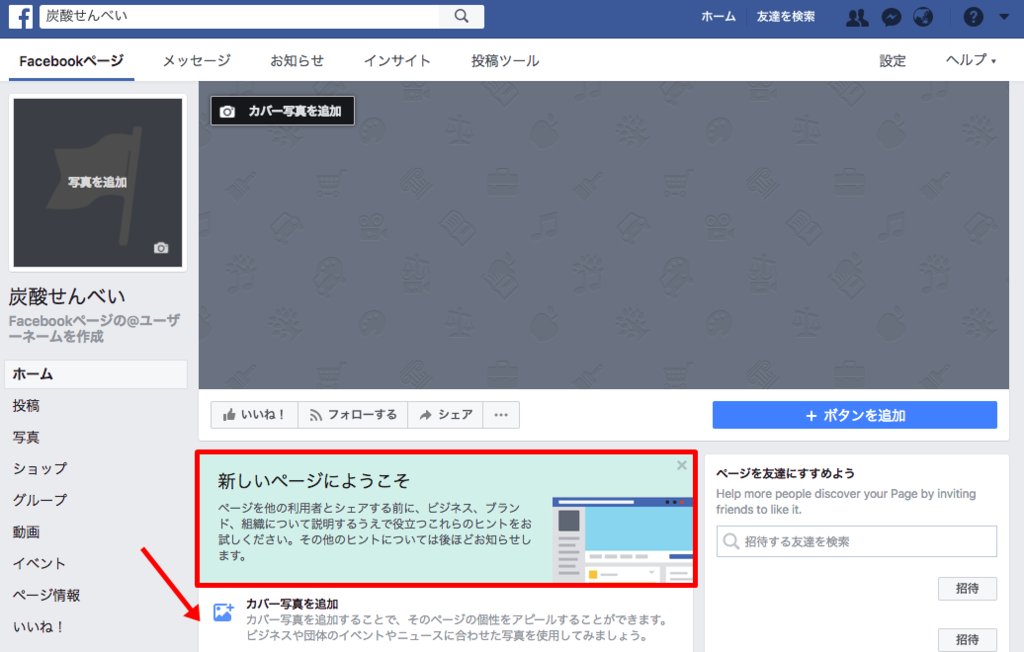This screenshot has height=652, width=1024.
Task: Open the Messenger icon
Action: click(891, 17)
